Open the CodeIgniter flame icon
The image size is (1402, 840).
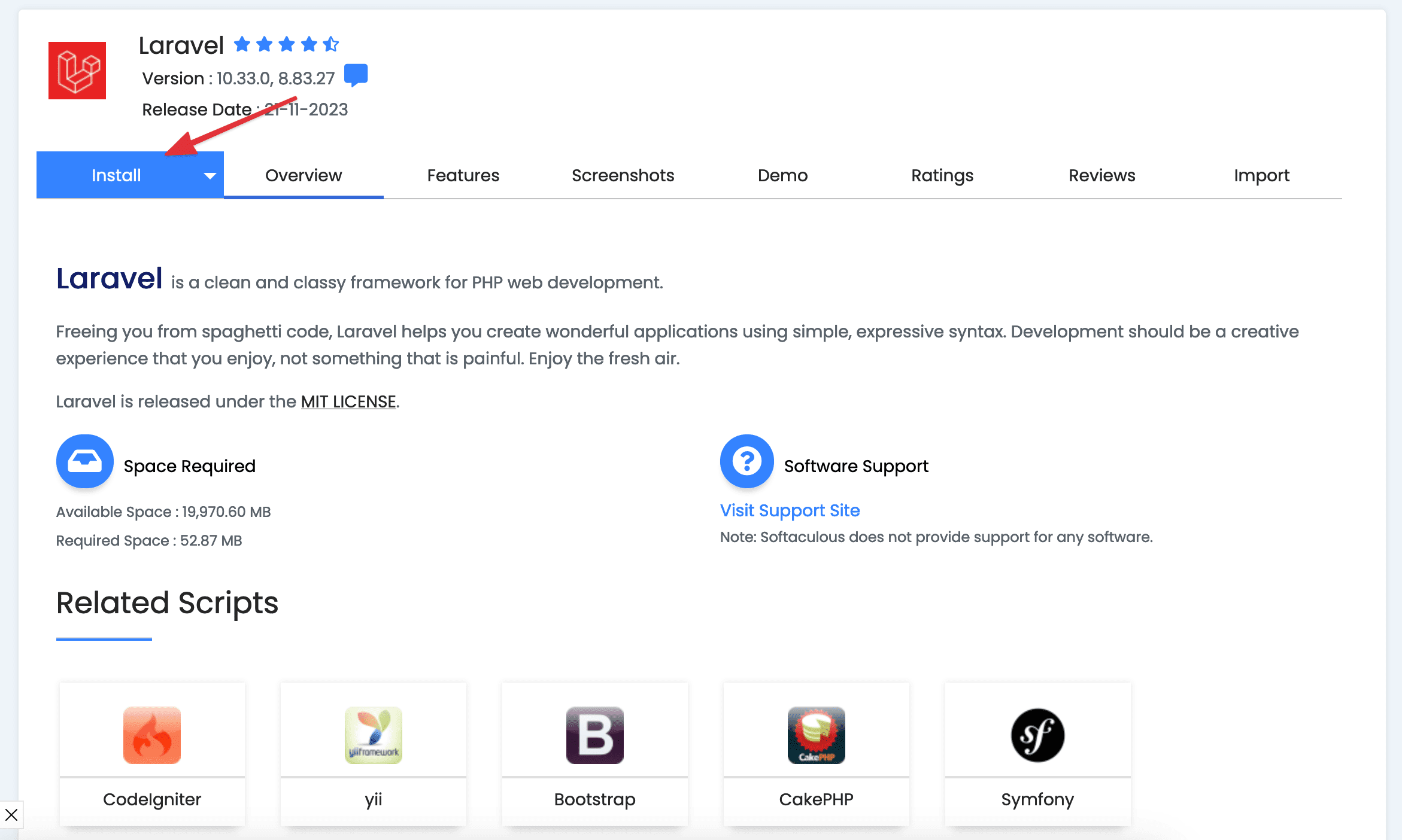tap(152, 735)
